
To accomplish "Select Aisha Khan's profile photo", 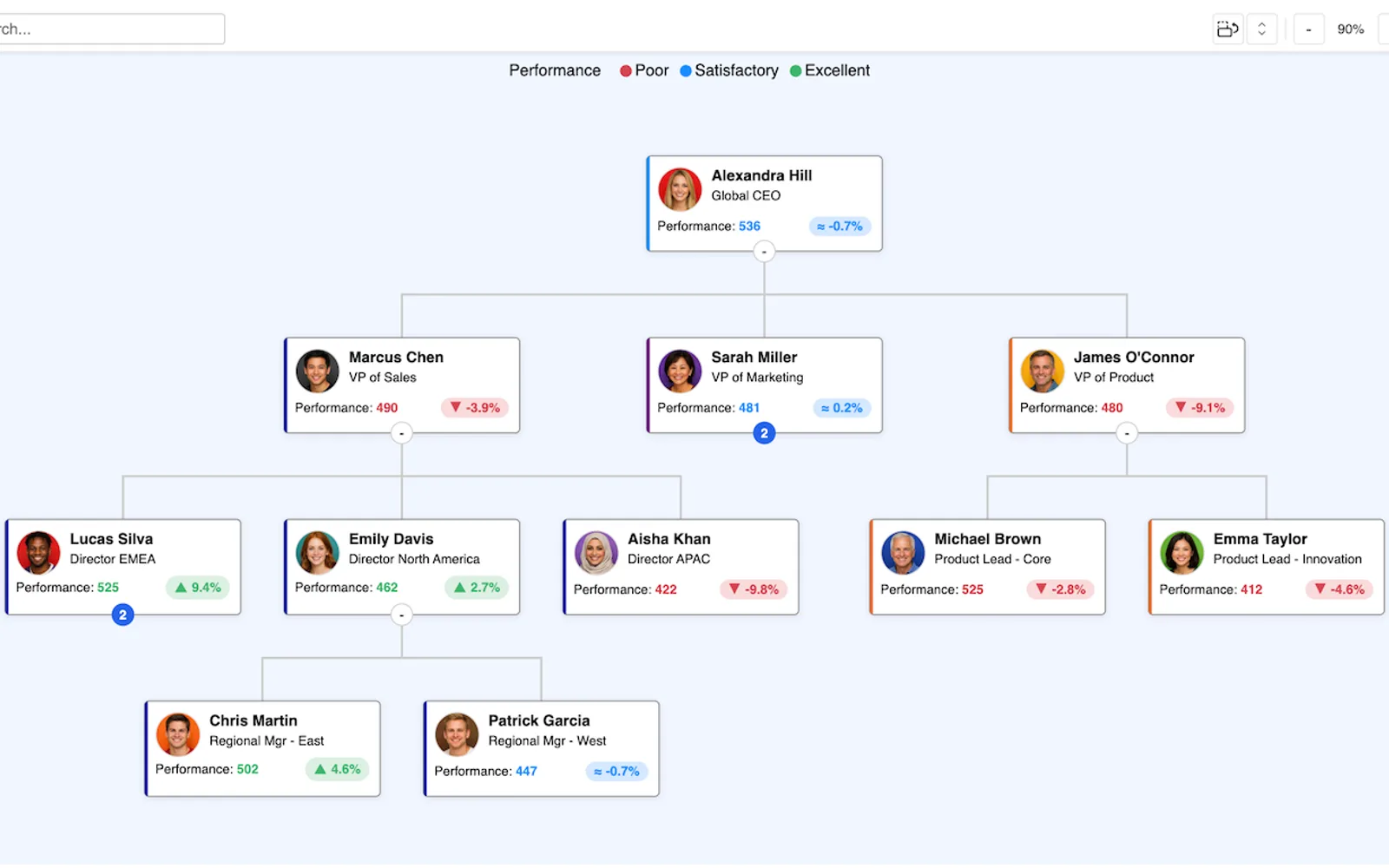I will pyautogui.click(x=596, y=552).
